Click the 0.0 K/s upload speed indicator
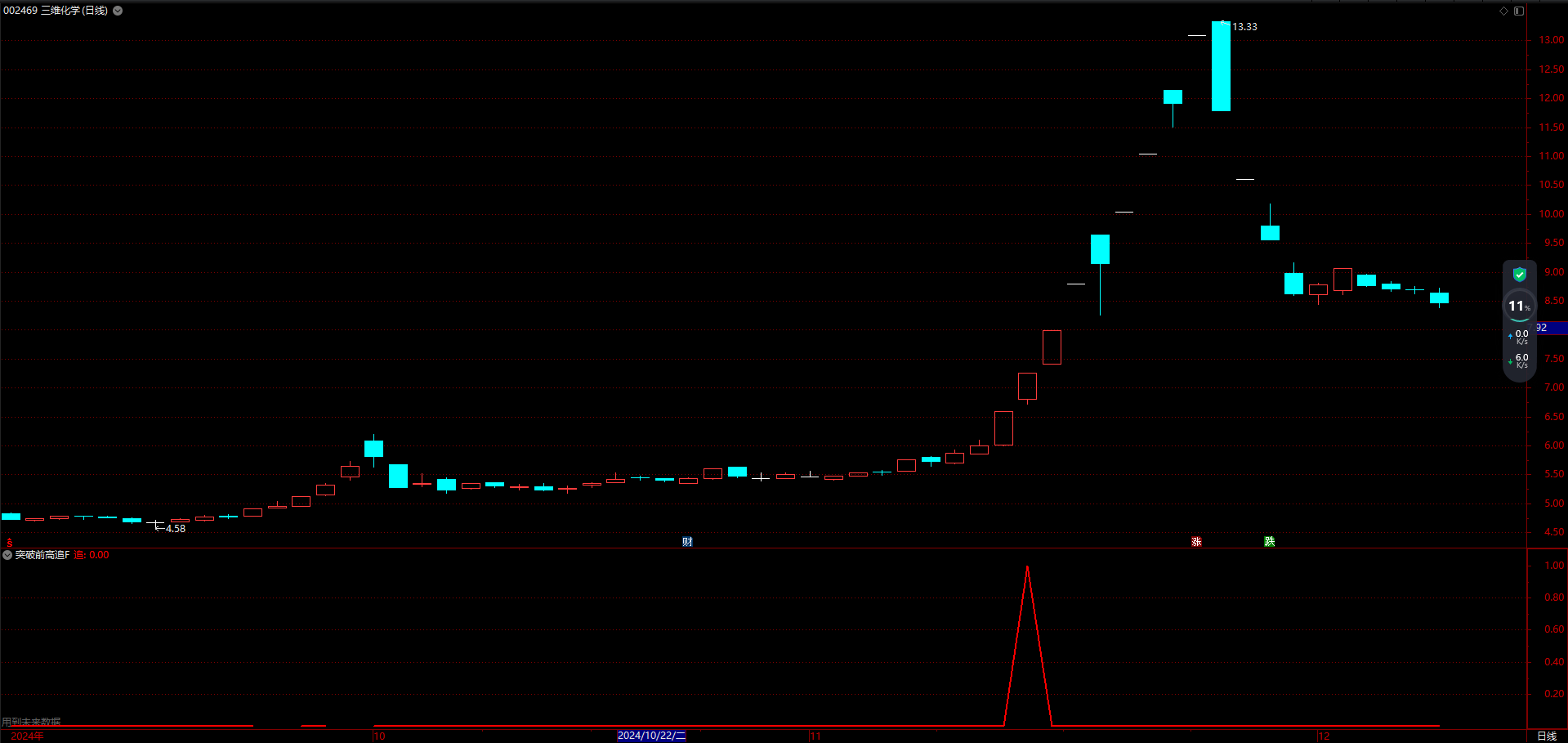Screen dimensions: 1568x743 pos(1519,337)
